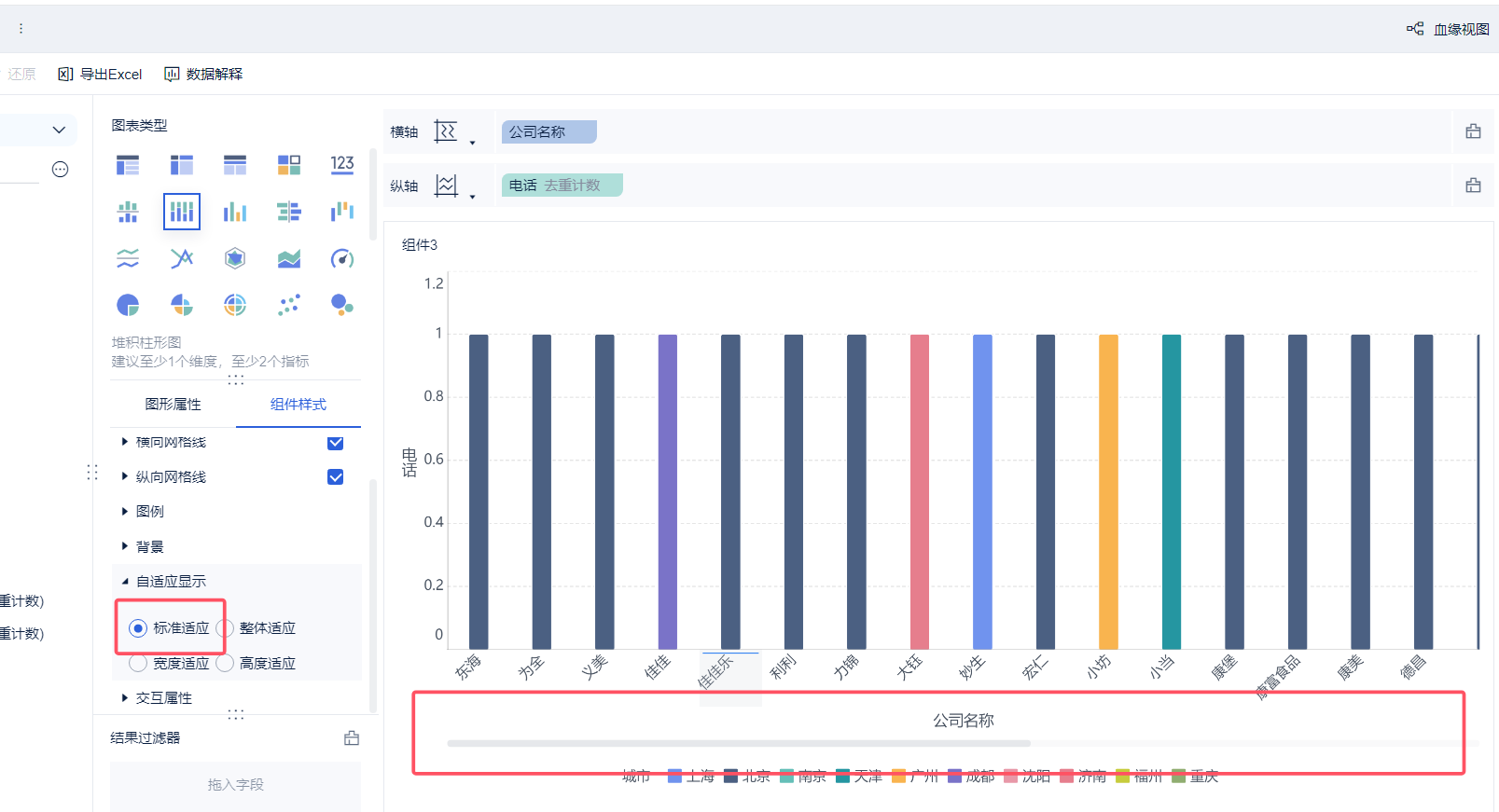Viewport: 1499px width, 812px height.
Task: Choose the bubble chart type icon
Action: [342, 305]
